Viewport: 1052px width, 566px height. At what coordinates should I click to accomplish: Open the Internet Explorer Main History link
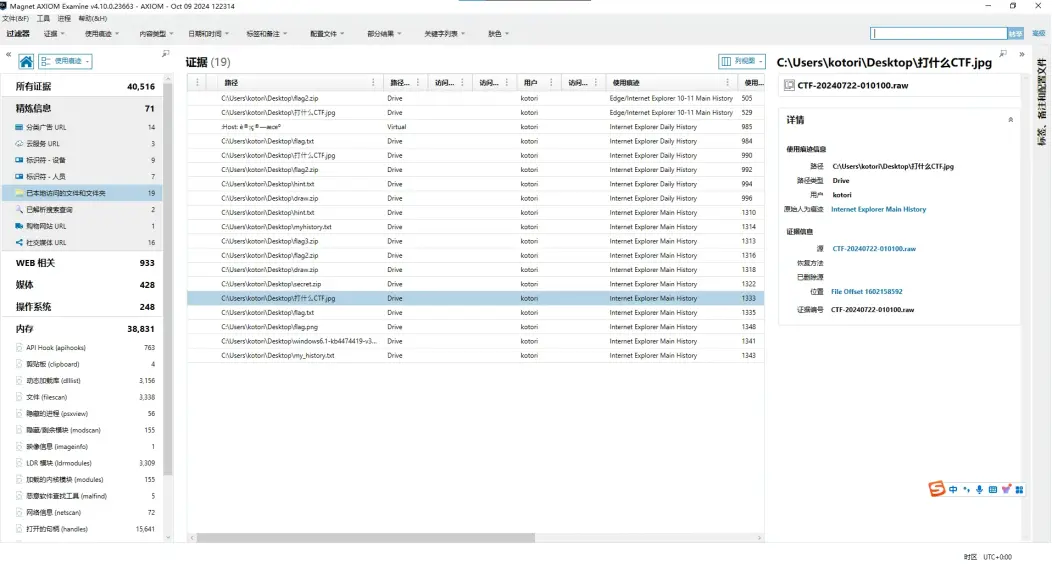(x=878, y=210)
